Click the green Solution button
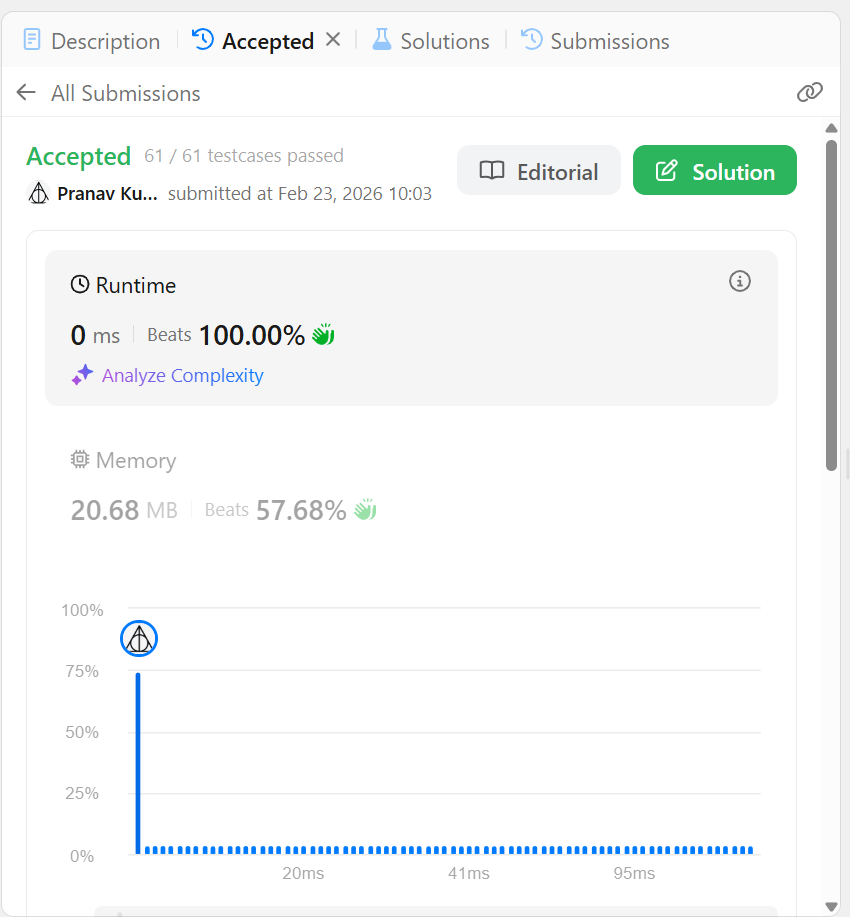Viewport: 850px width, 917px height. [x=714, y=170]
